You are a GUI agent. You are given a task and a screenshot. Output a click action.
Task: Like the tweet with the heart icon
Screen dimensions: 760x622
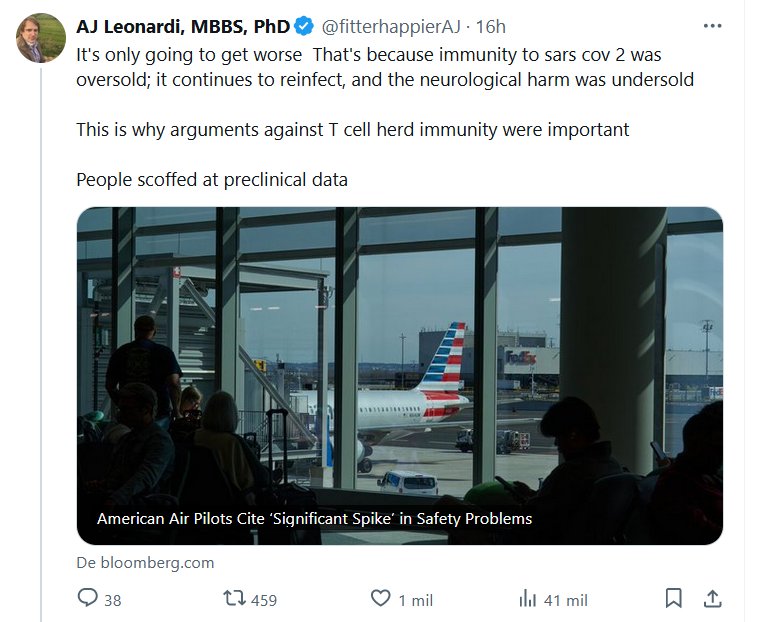[380, 599]
